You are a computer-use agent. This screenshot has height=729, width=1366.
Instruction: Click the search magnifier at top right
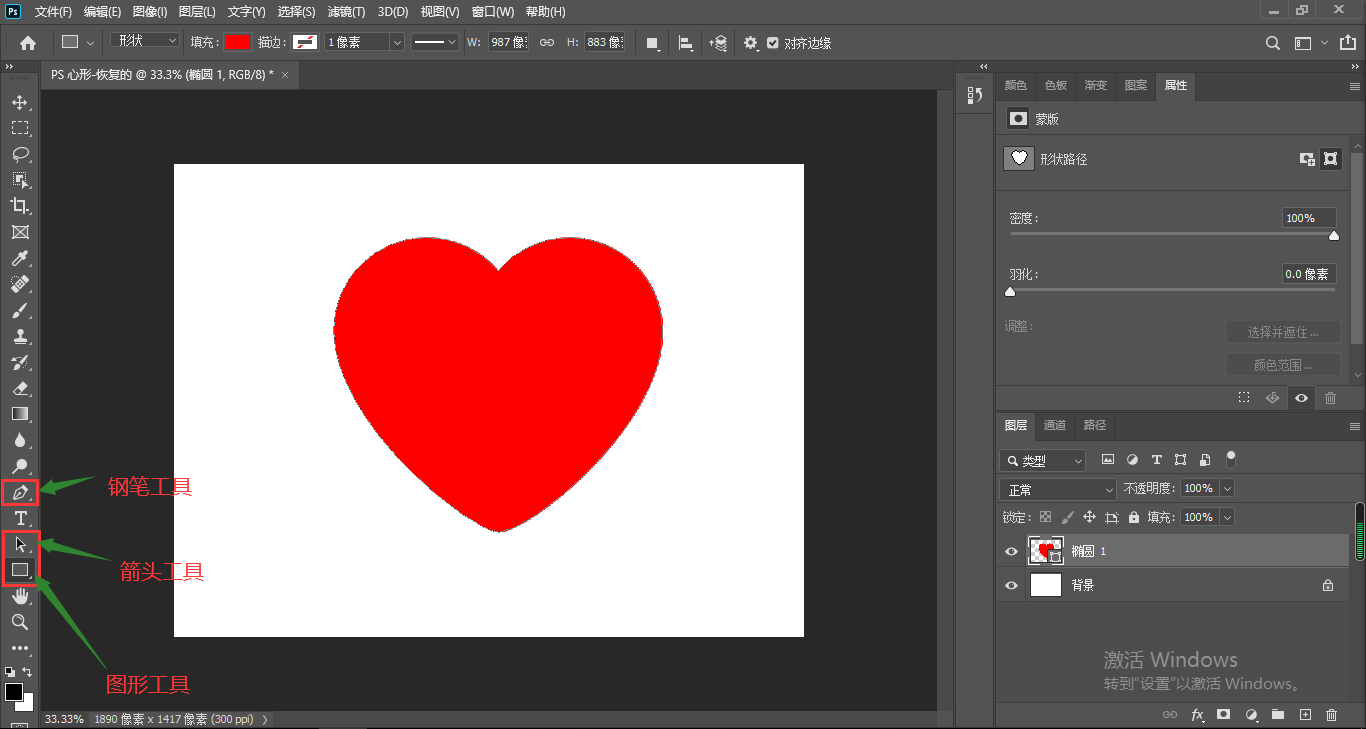pyautogui.click(x=1273, y=43)
